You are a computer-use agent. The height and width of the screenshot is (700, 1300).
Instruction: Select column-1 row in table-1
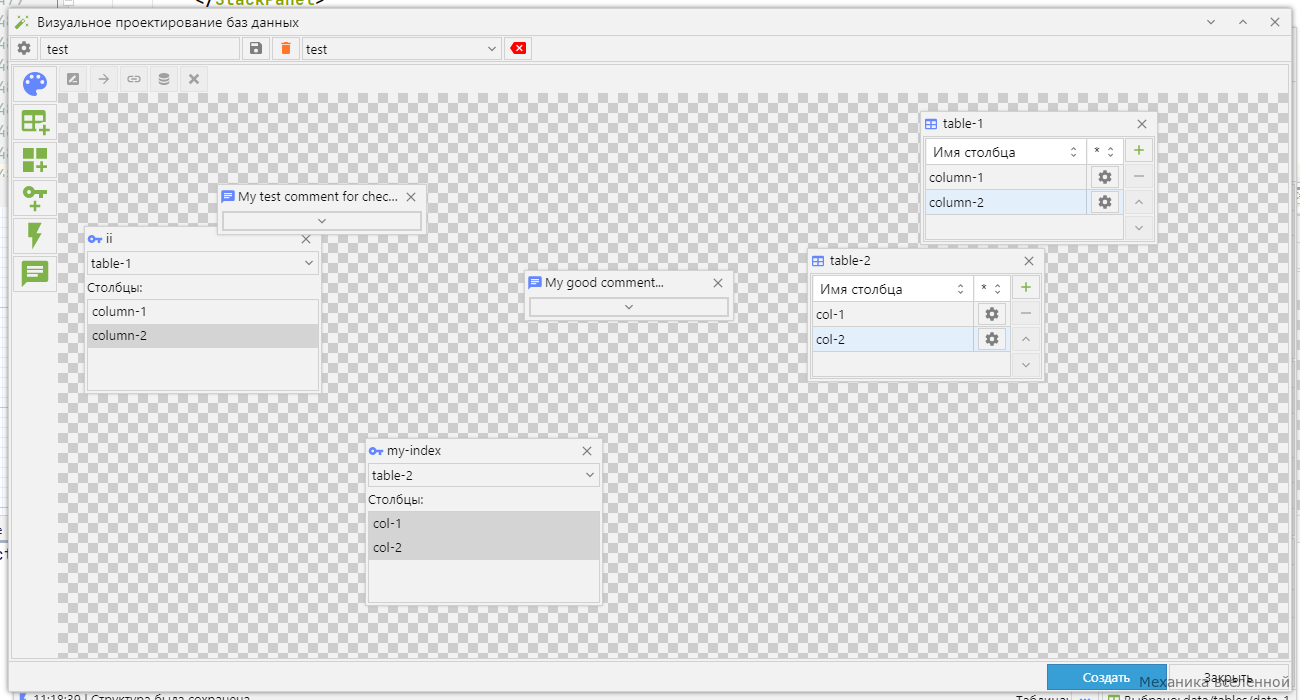1006,177
